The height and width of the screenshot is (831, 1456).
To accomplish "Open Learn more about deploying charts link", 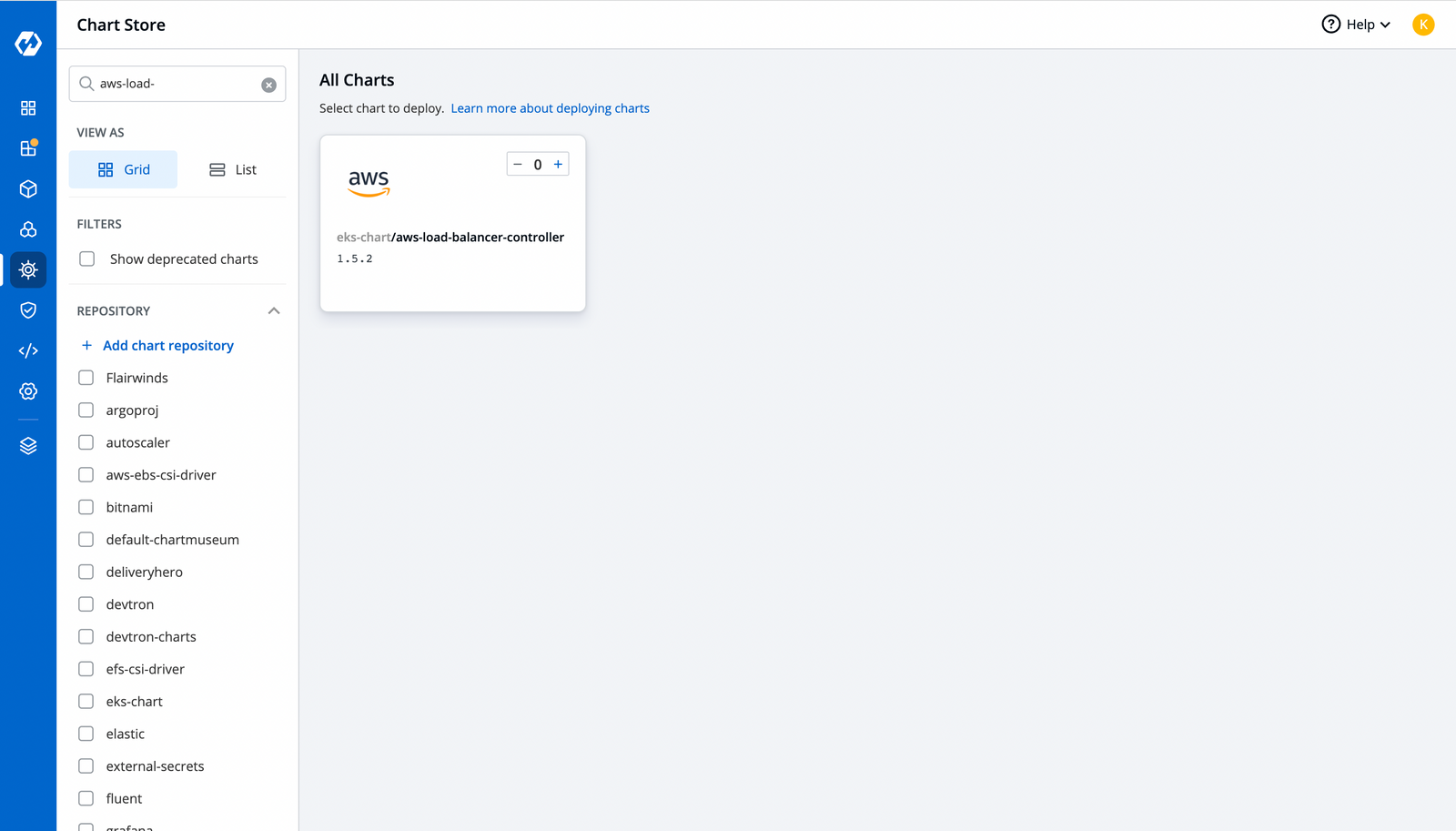I will pyautogui.click(x=550, y=107).
